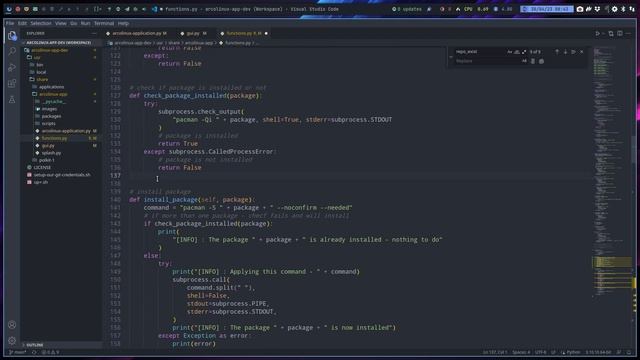This screenshot has height=360, width=640.
Task: Open splash.py from the Explorer tree
Action: click(x=51, y=153)
